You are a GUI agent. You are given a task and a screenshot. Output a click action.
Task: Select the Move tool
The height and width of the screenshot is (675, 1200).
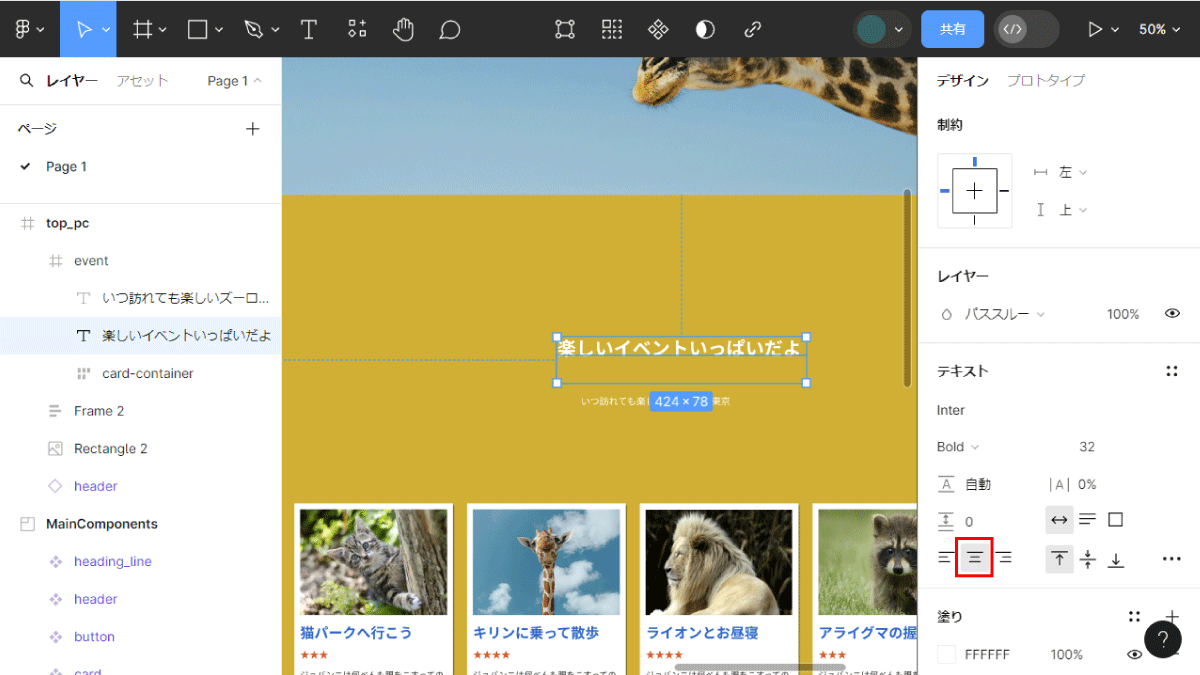point(83,29)
